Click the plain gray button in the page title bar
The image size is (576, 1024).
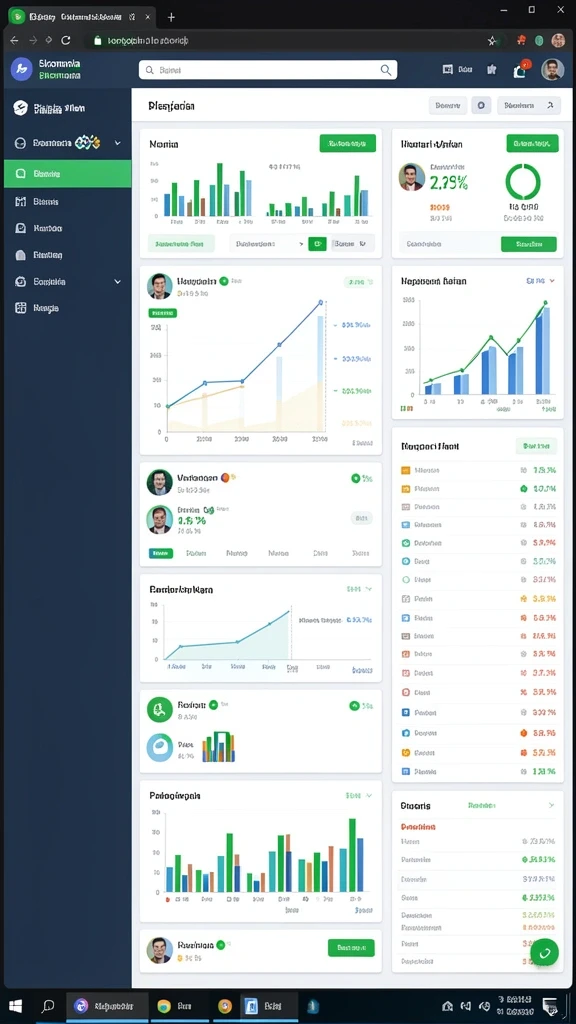(x=447, y=105)
